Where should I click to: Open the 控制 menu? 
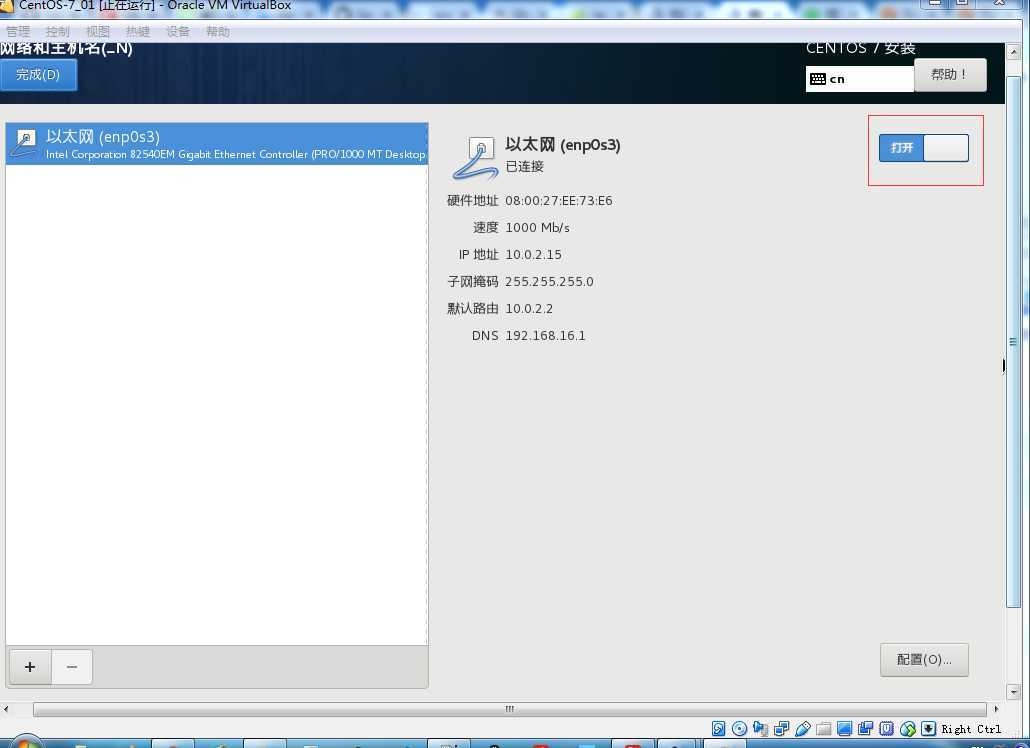click(x=58, y=32)
